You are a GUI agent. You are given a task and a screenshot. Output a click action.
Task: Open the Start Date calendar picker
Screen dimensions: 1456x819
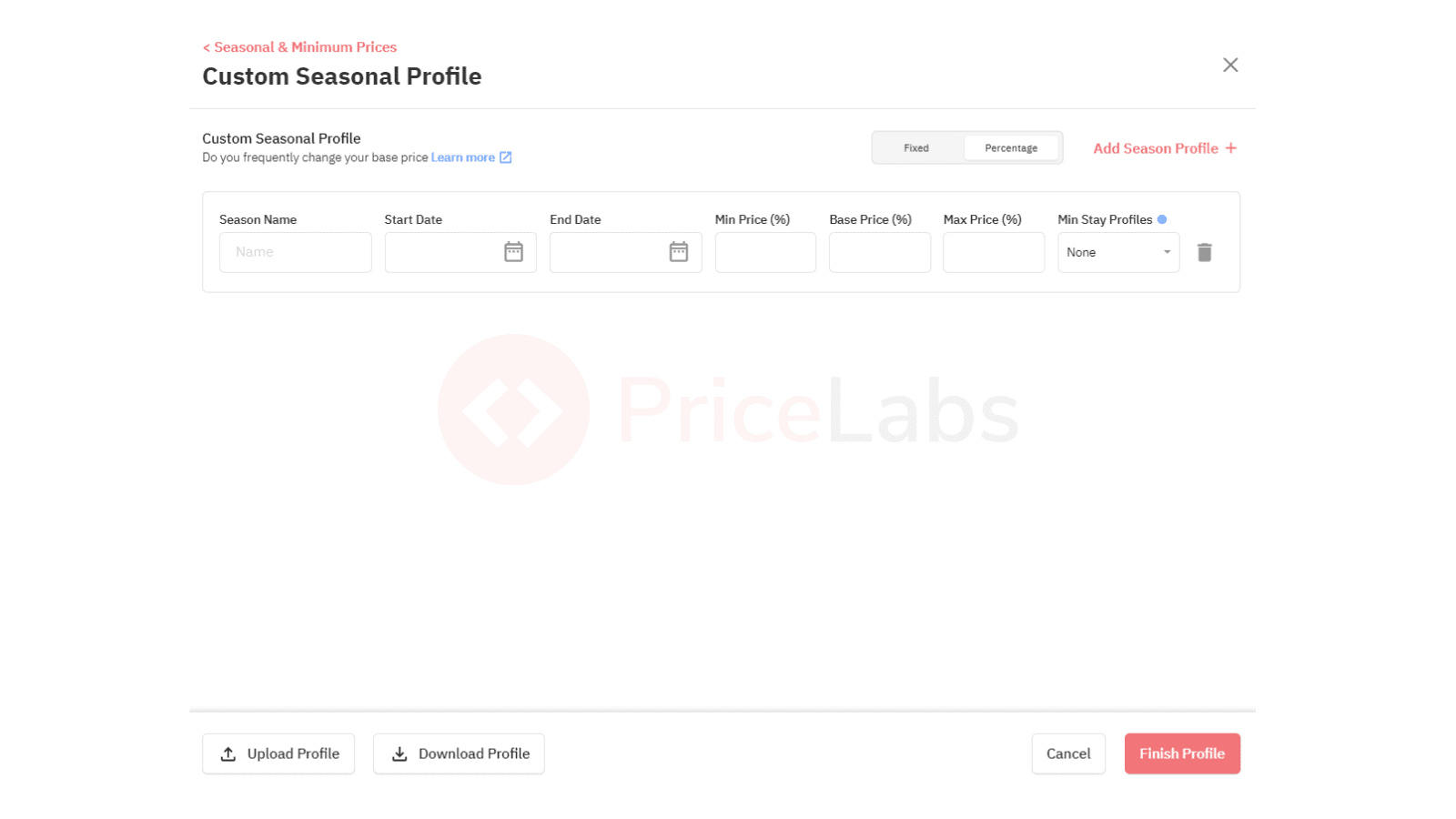[x=513, y=252]
